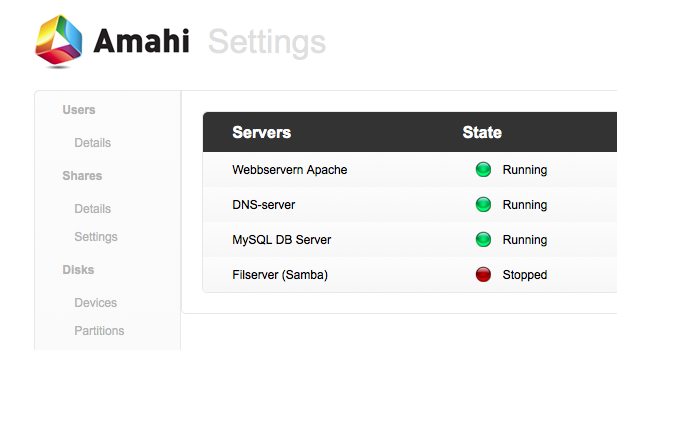The image size is (697, 423).
Task: Go to Devices under Disks
Action: coord(96,303)
